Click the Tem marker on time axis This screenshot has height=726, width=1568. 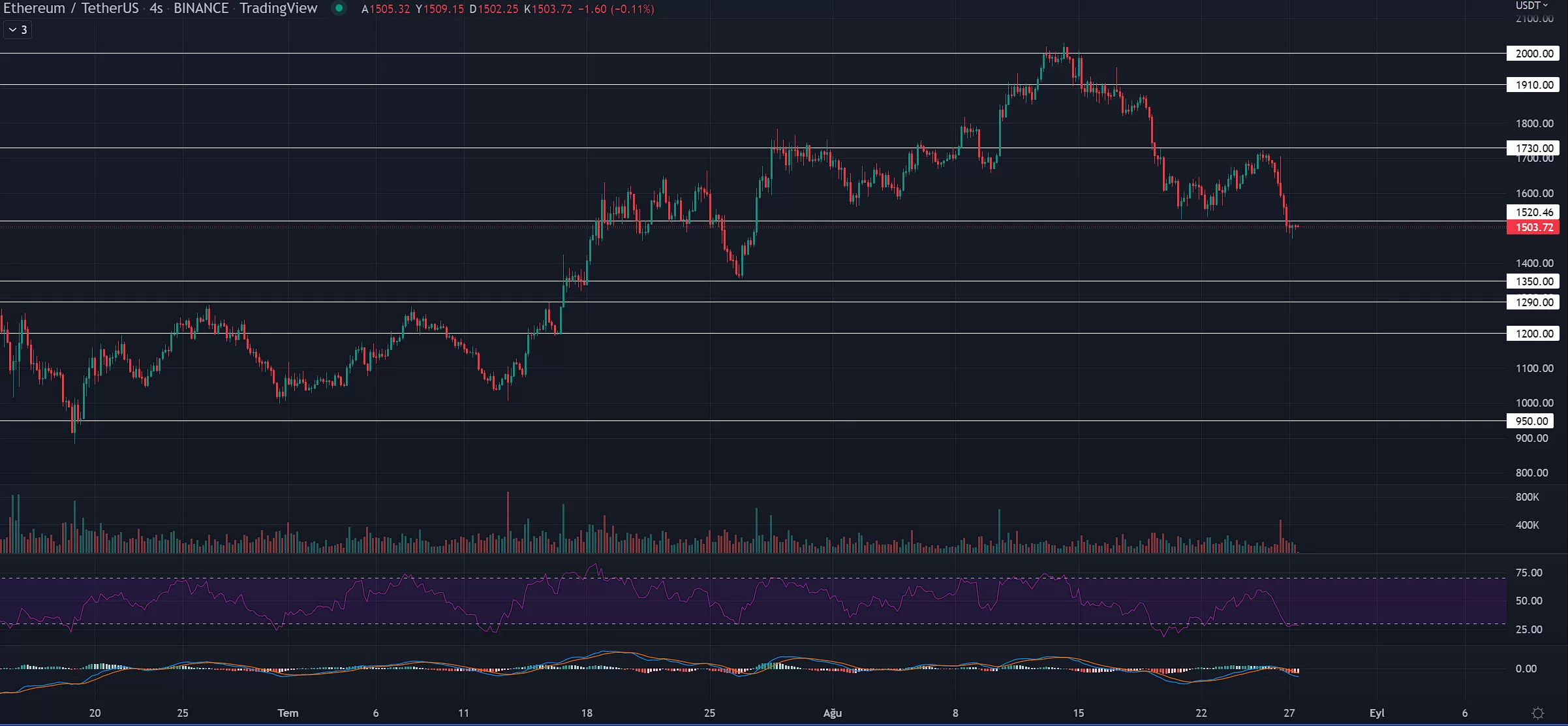288,713
